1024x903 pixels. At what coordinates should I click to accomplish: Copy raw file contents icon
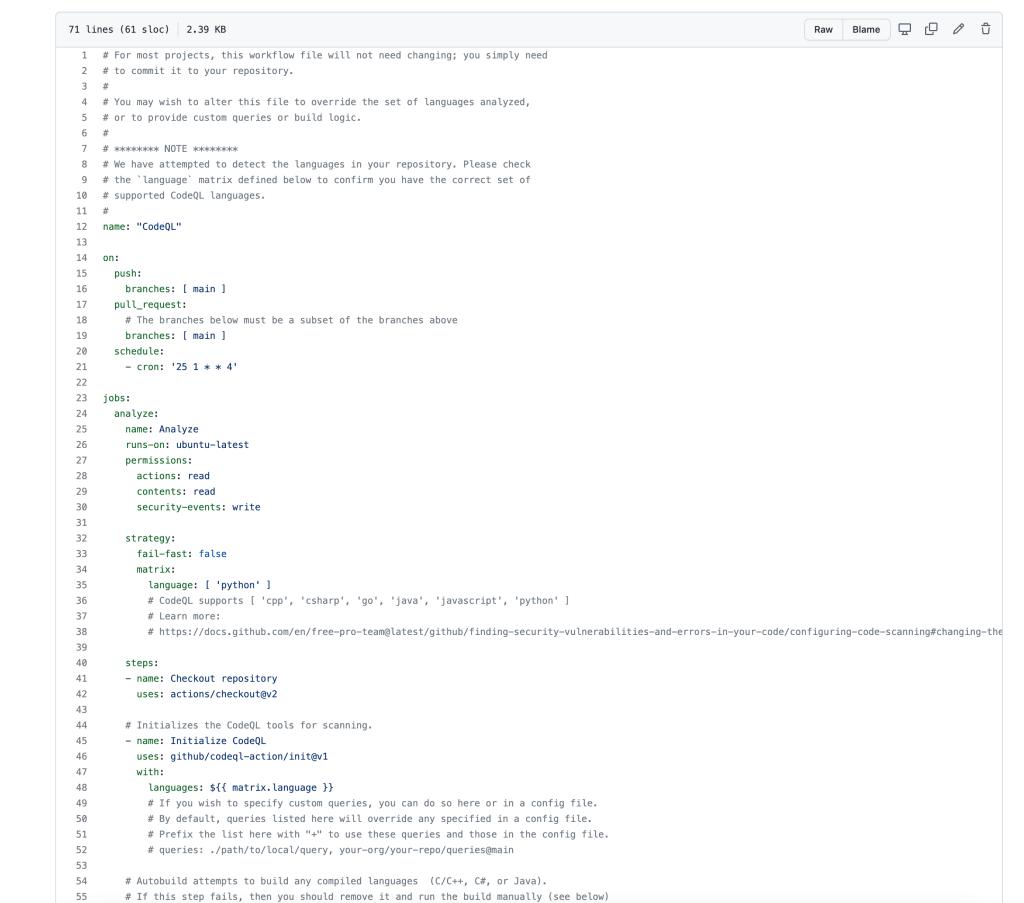pyautogui.click(x=932, y=29)
